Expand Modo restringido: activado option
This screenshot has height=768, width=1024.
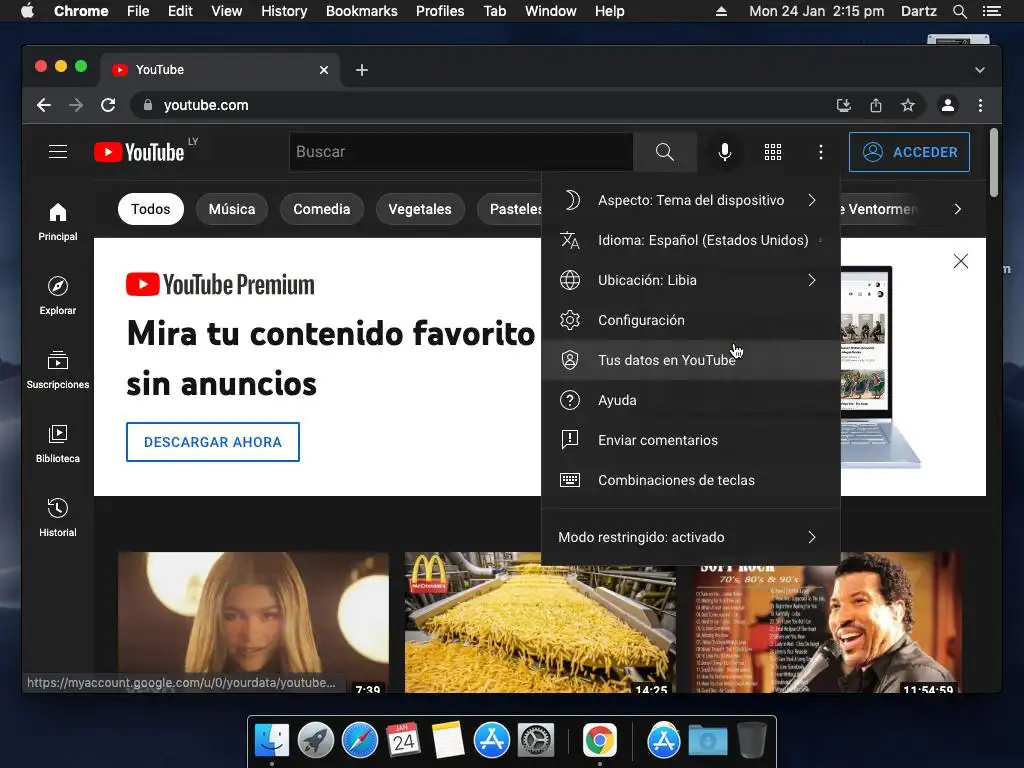pos(691,537)
